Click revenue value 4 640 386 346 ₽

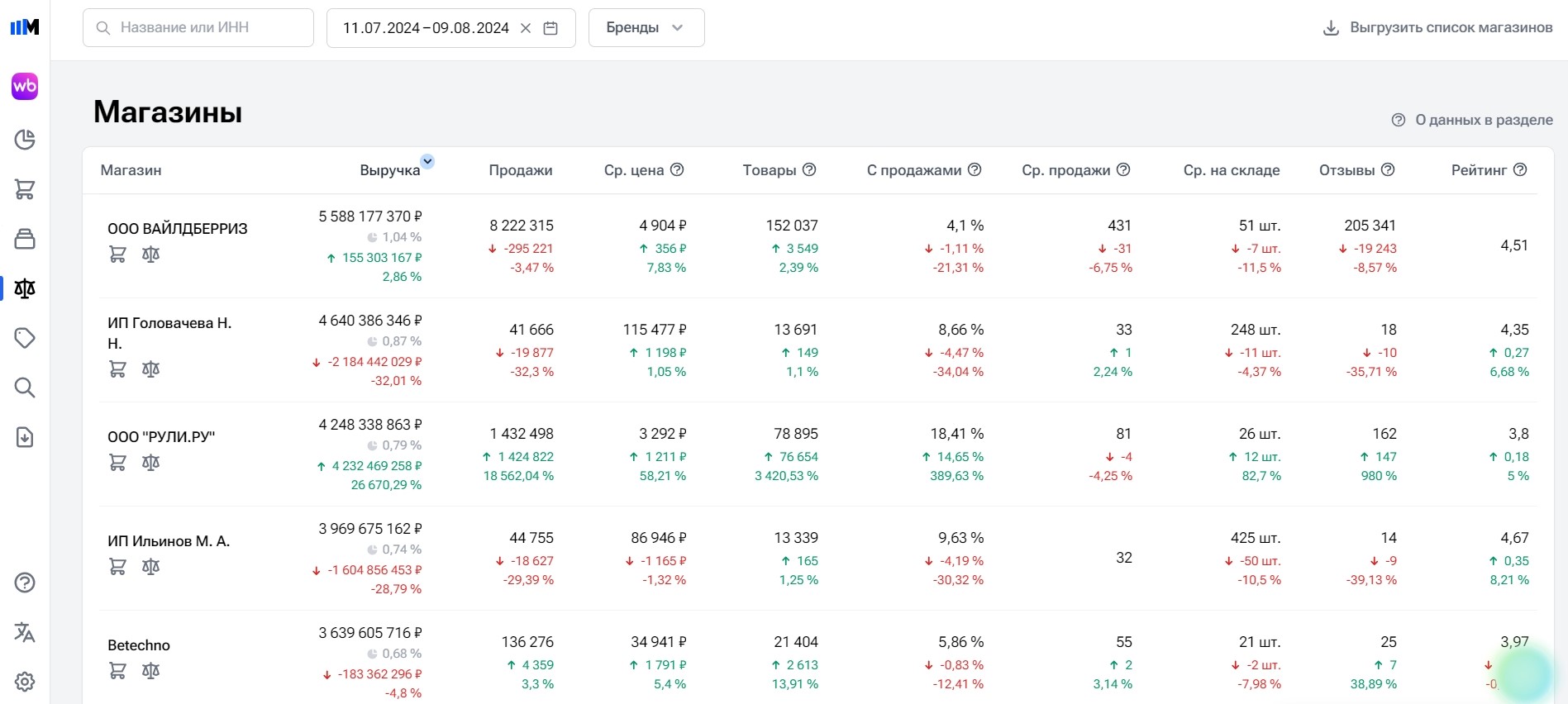370,321
